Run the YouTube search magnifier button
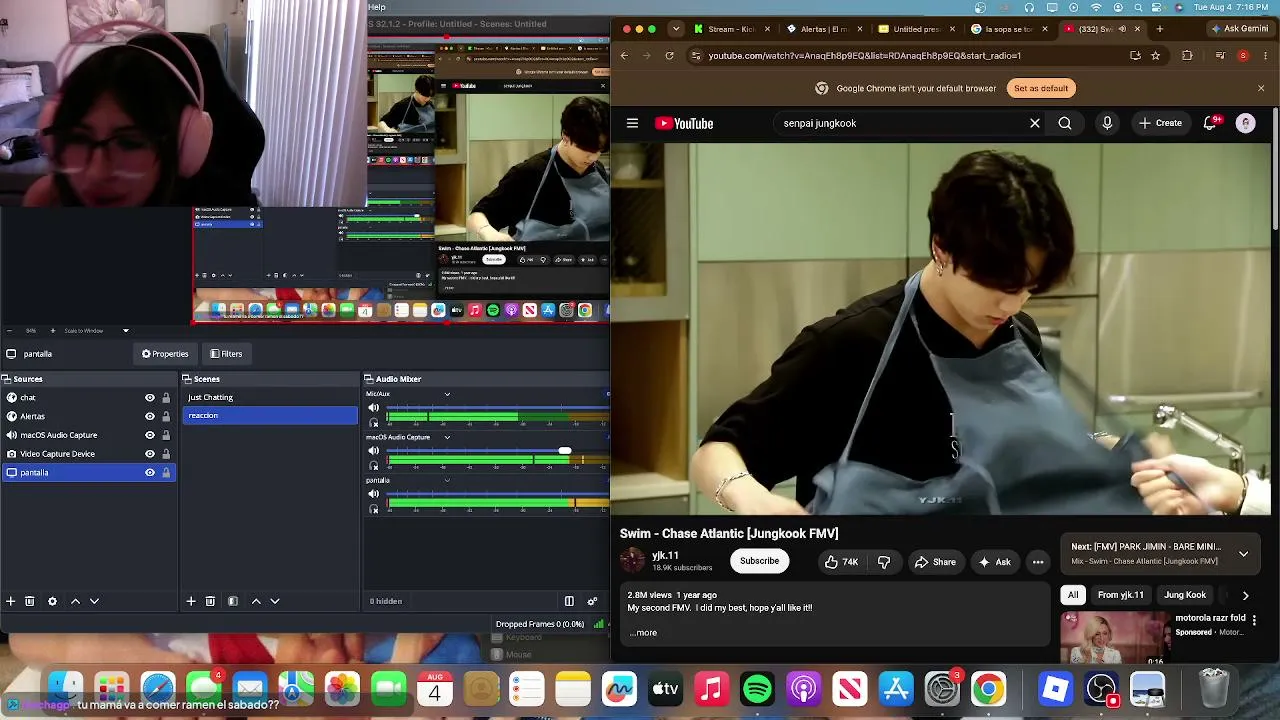This screenshot has width=1280, height=720. tap(1065, 123)
